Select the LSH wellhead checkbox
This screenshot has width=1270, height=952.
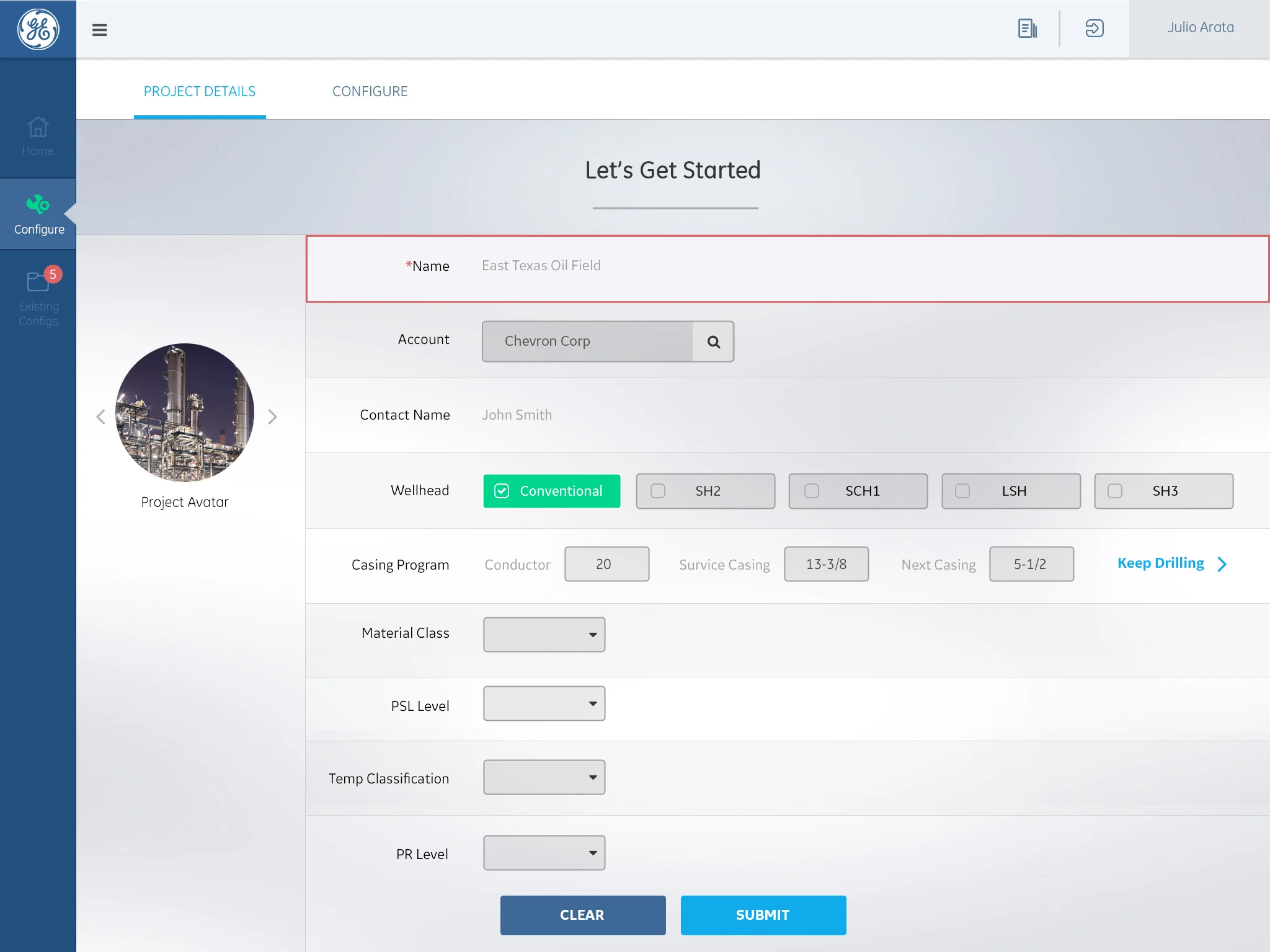click(x=962, y=491)
